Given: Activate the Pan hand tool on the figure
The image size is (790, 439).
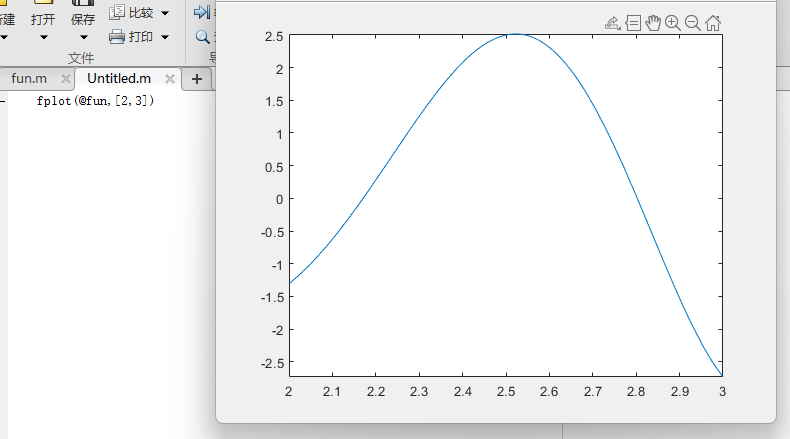Looking at the screenshot, I should pos(653,23).
